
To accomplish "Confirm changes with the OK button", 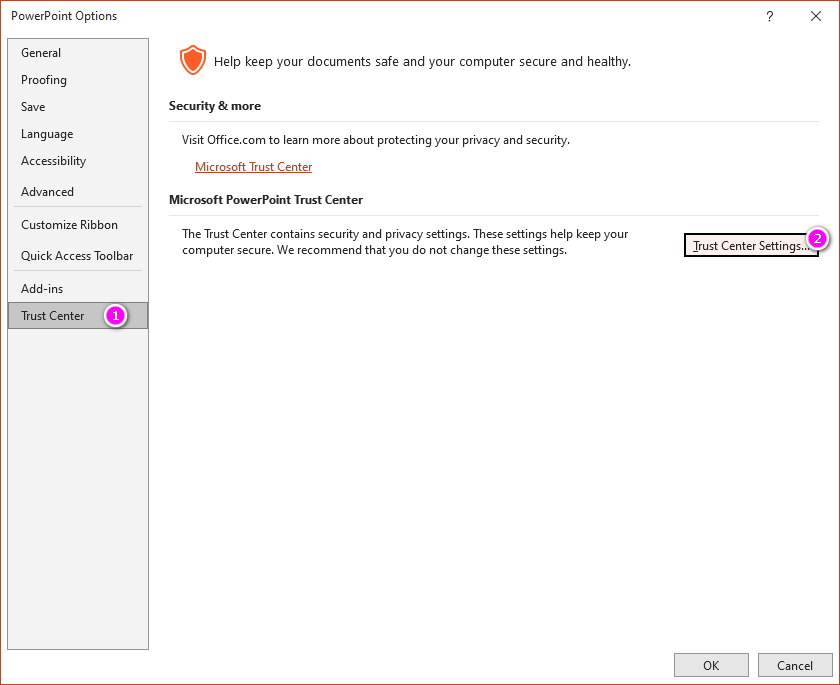I will 711,665.
